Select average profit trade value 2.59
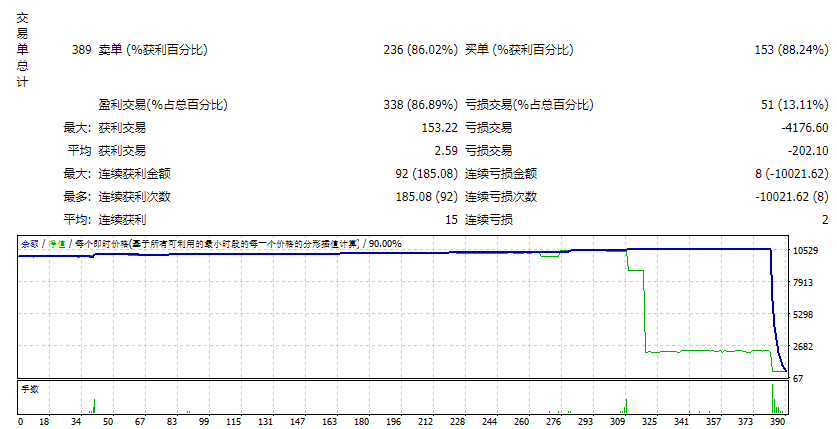The image size is (837, 429). pyautogui.click(x=446, y=151)
